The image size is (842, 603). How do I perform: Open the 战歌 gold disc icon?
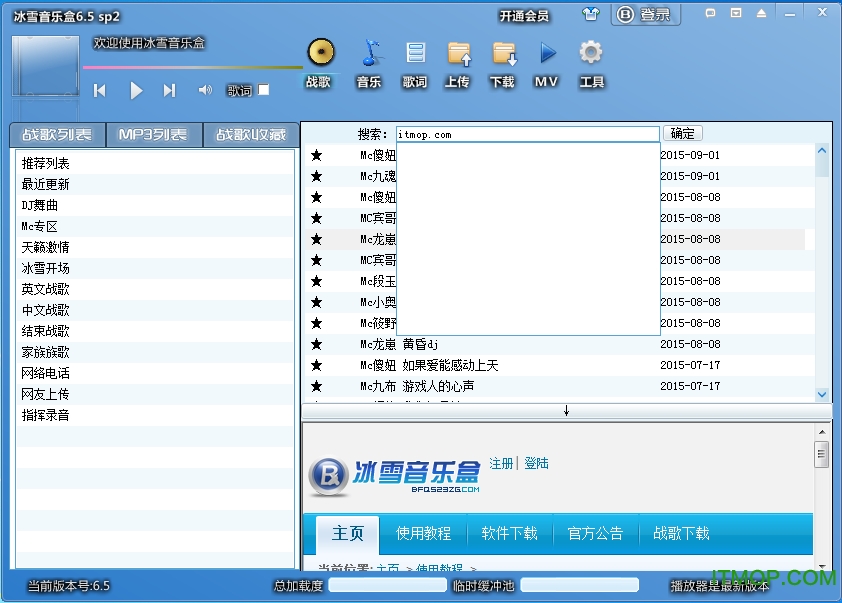click(x=319, y=53)
